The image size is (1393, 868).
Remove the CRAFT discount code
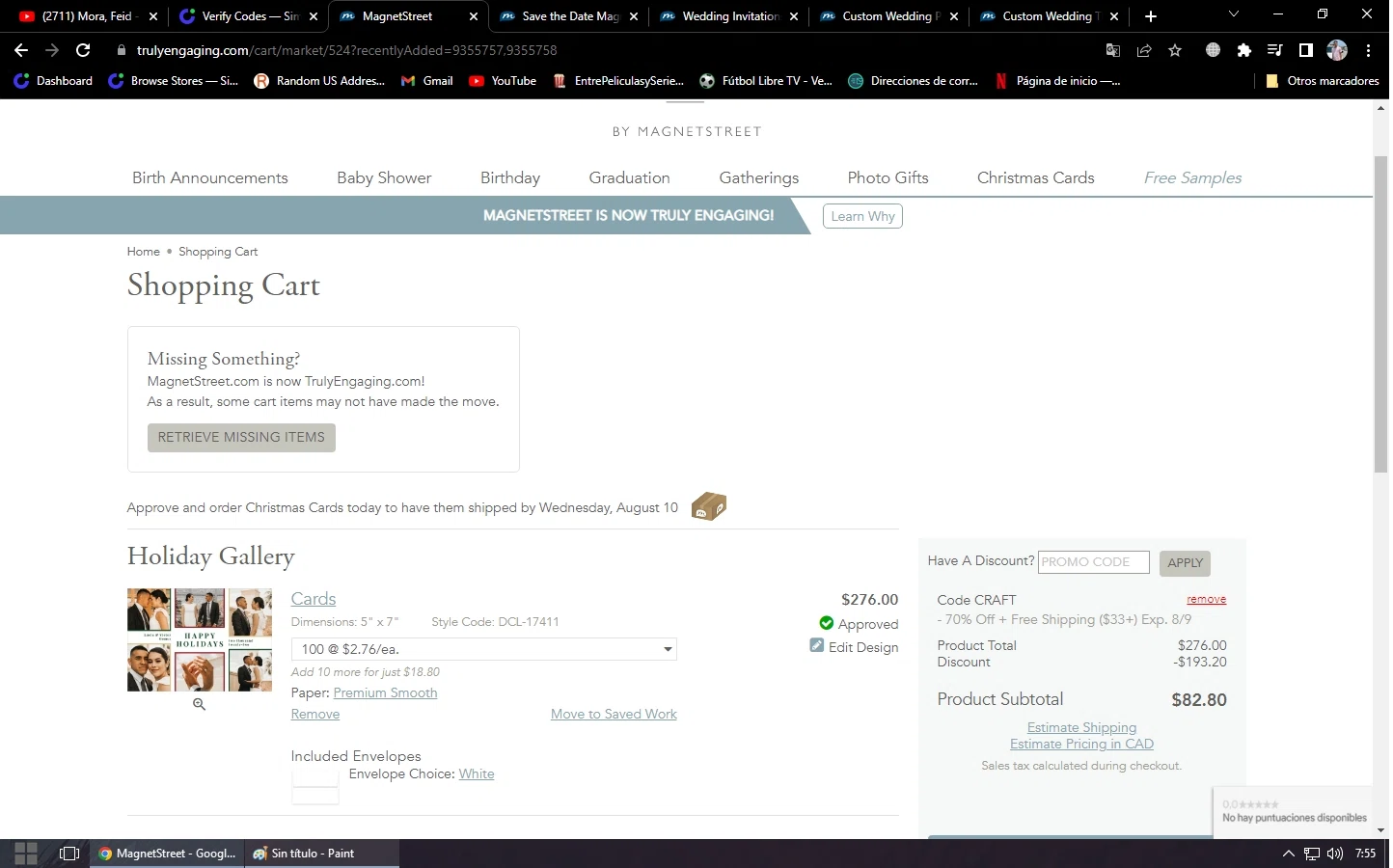click(x=1206, y=599)
